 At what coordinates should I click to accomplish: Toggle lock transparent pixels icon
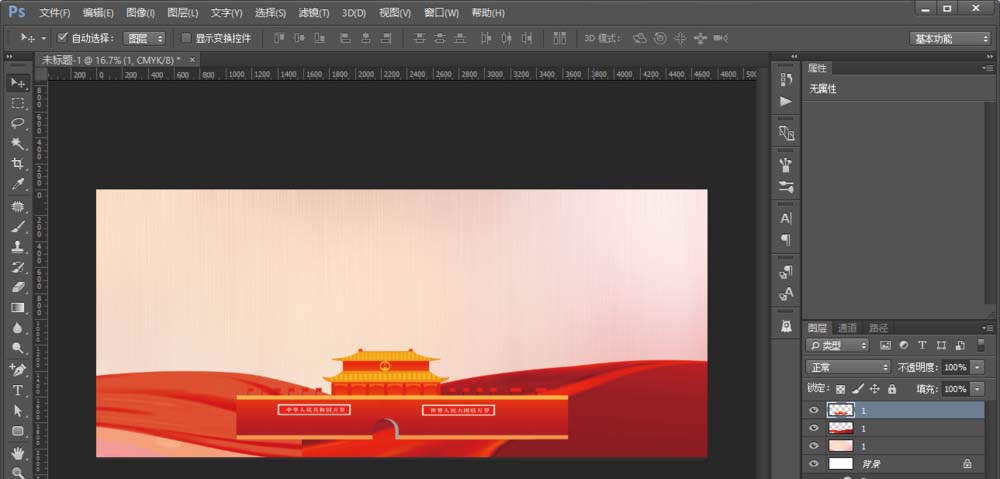pos(841,388)
